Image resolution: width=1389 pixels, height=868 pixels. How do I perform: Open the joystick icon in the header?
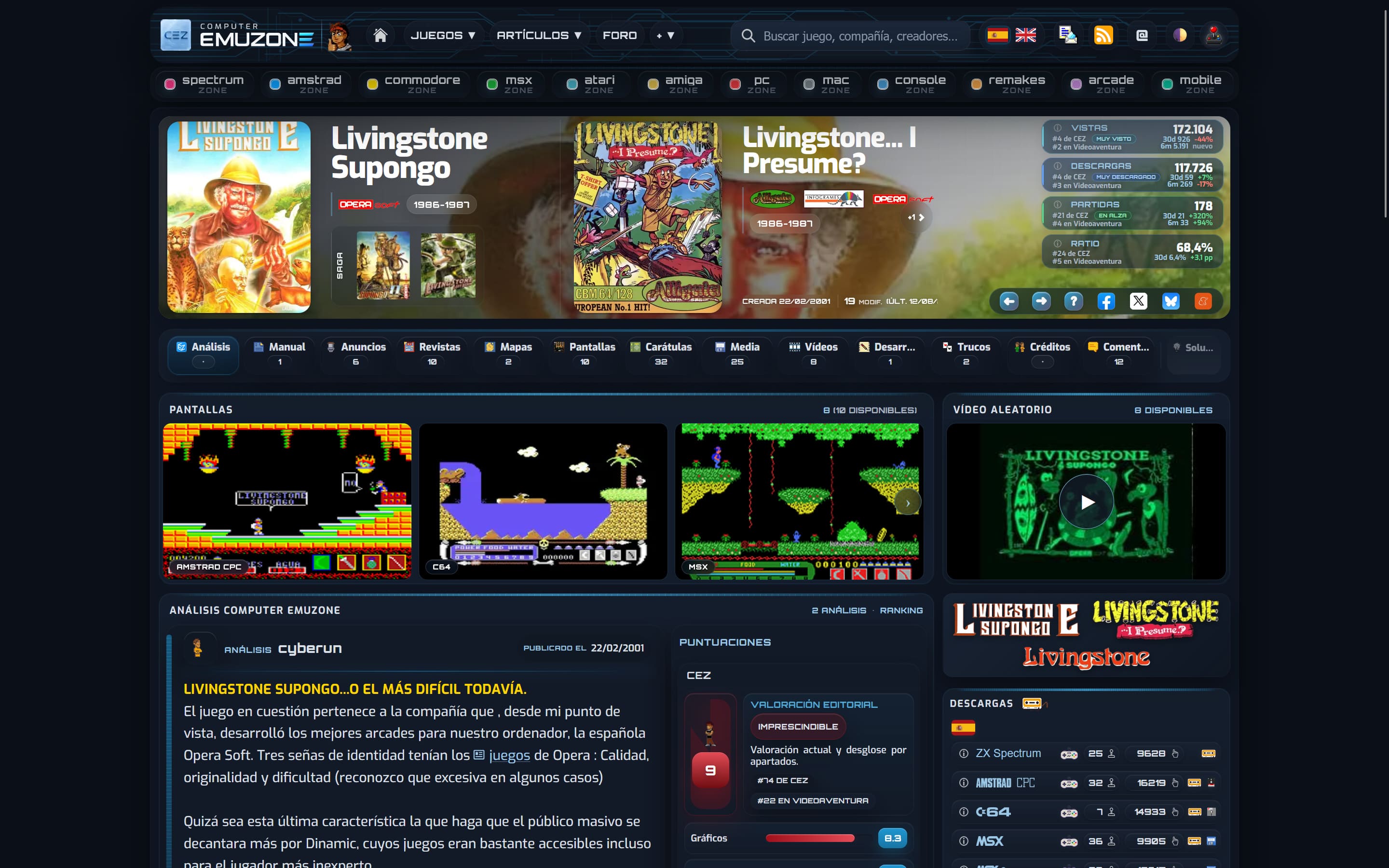(1213, 36)
